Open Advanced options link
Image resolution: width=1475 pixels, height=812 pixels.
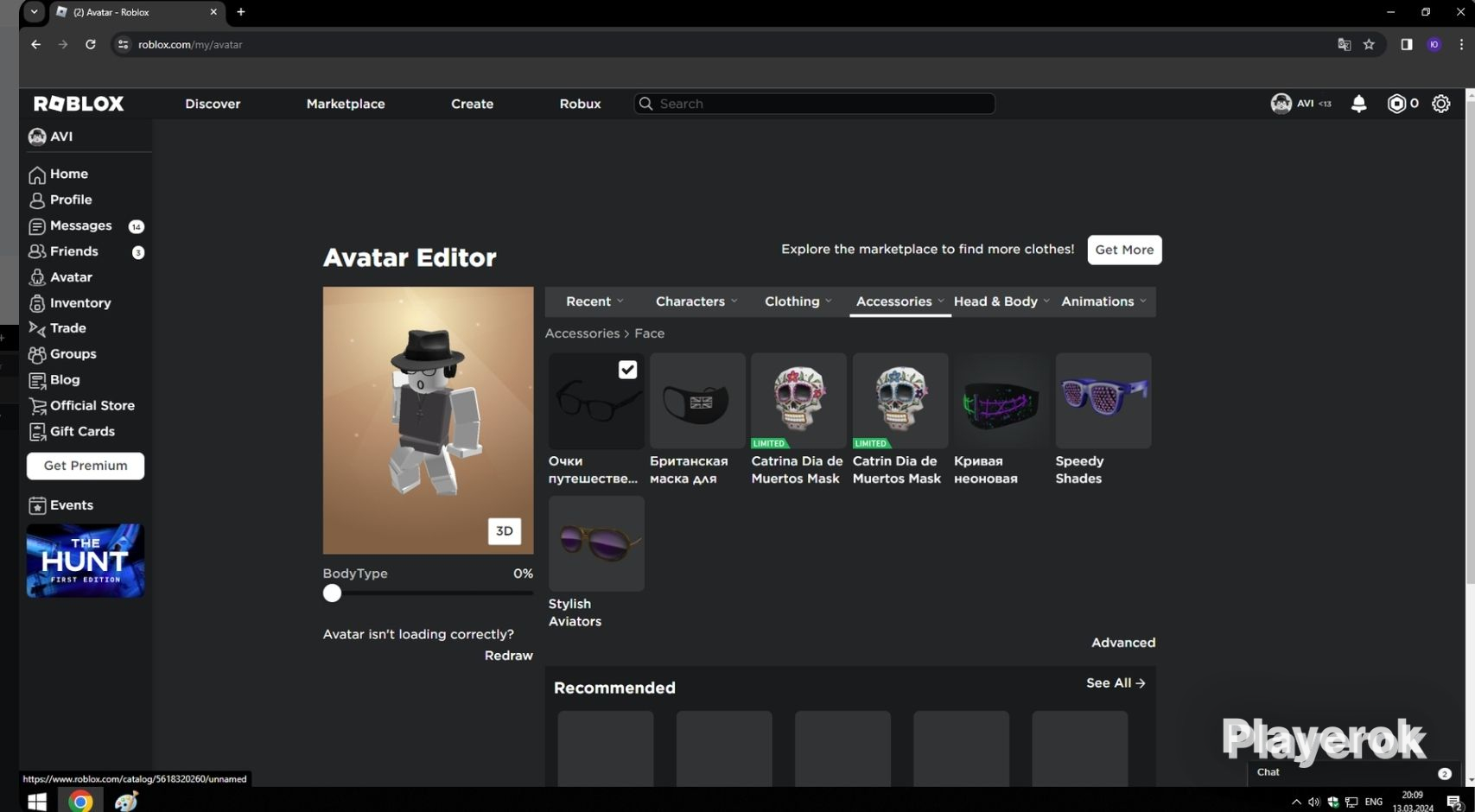(1123, 643)
